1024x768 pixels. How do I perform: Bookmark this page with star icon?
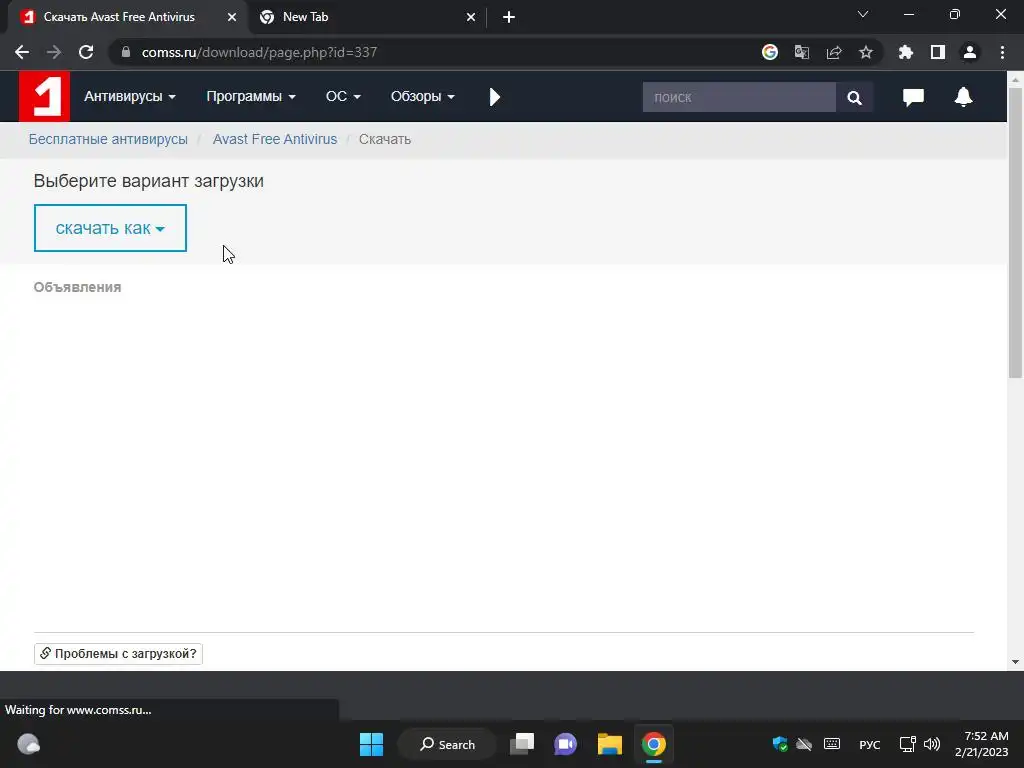(866, 52)
